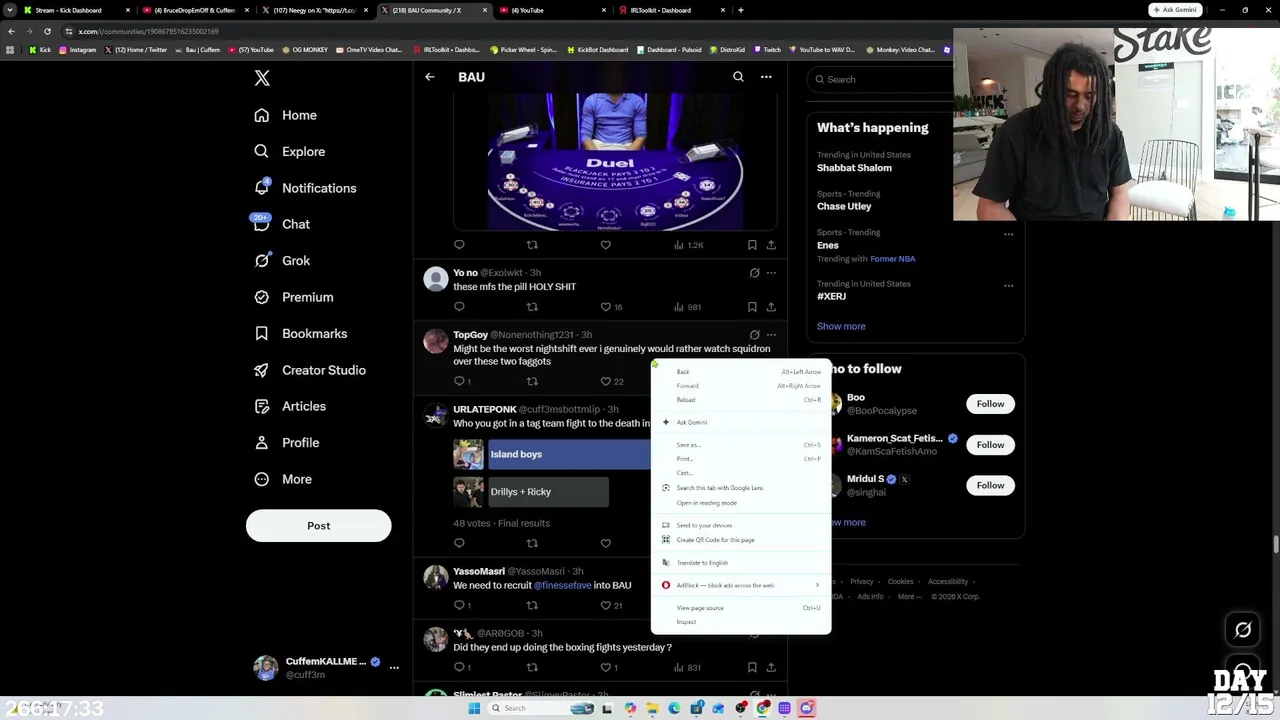Choose Save as in the context menu

[x=741, y=445]
